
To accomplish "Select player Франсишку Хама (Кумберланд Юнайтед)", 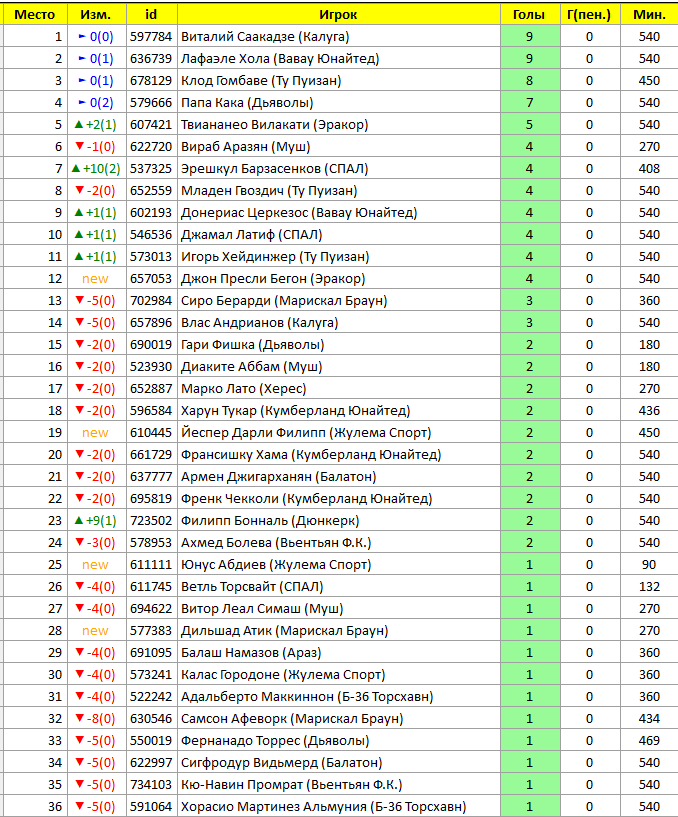I will coord(311,455).
